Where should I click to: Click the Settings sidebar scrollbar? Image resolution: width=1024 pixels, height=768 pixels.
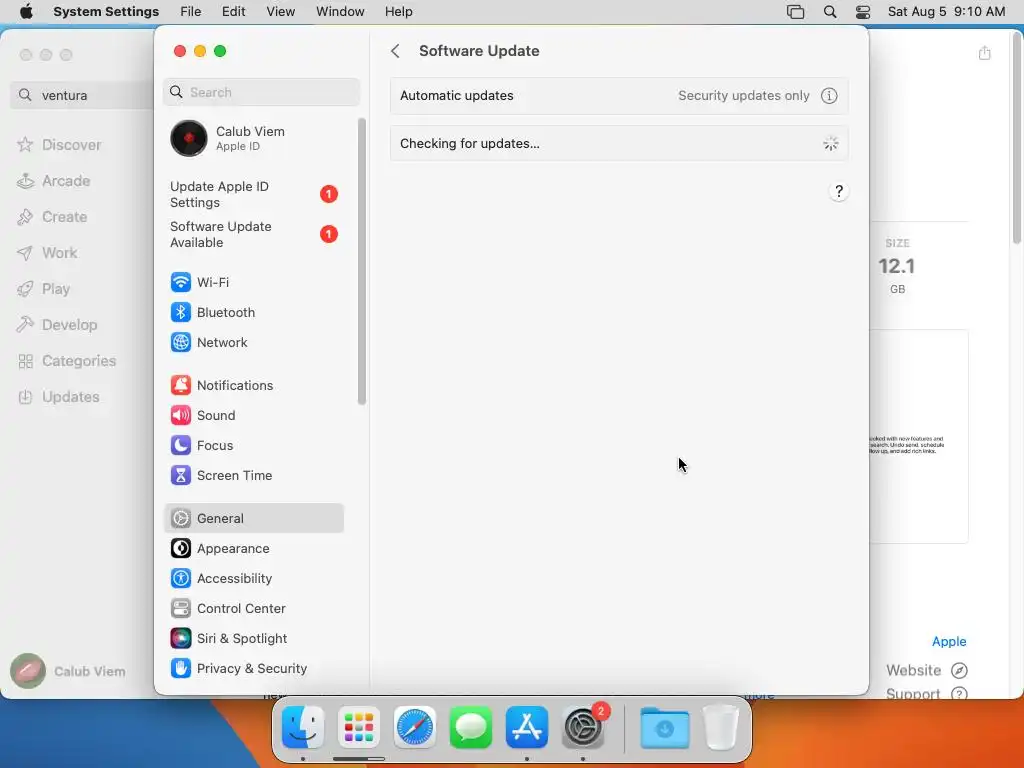click(362, 261)
